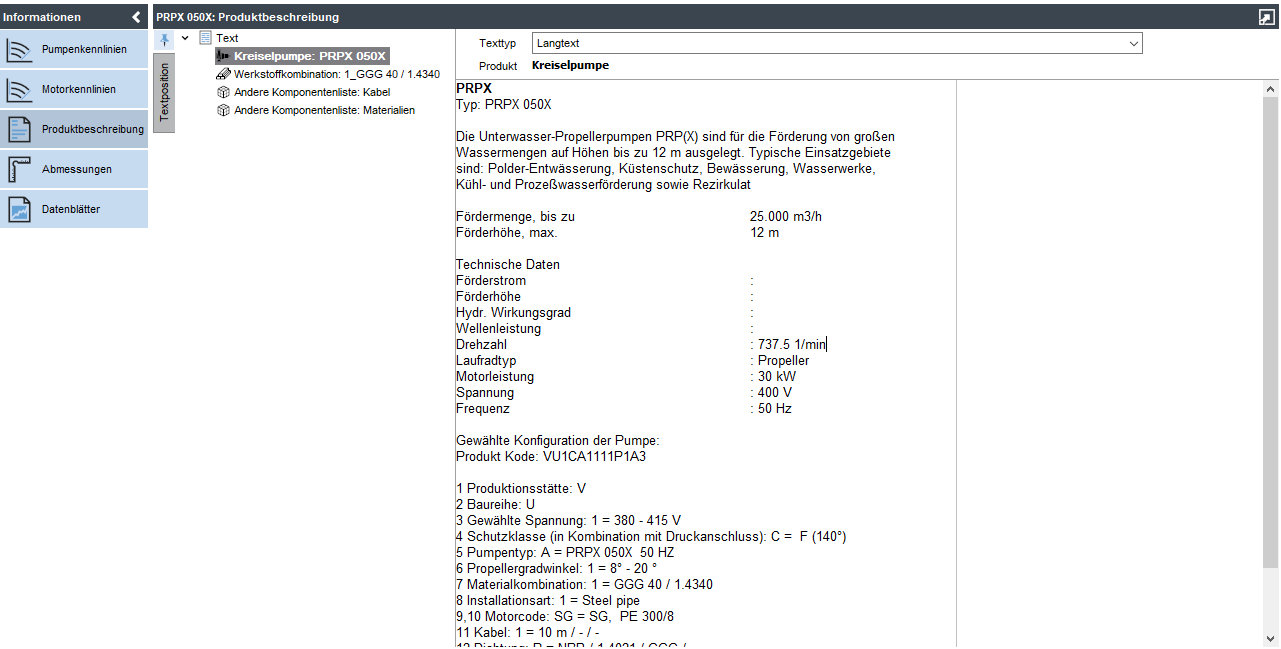
Task: Open the Datenblätter chart icon
Action: pyautogui.click(x=20, y=210)
